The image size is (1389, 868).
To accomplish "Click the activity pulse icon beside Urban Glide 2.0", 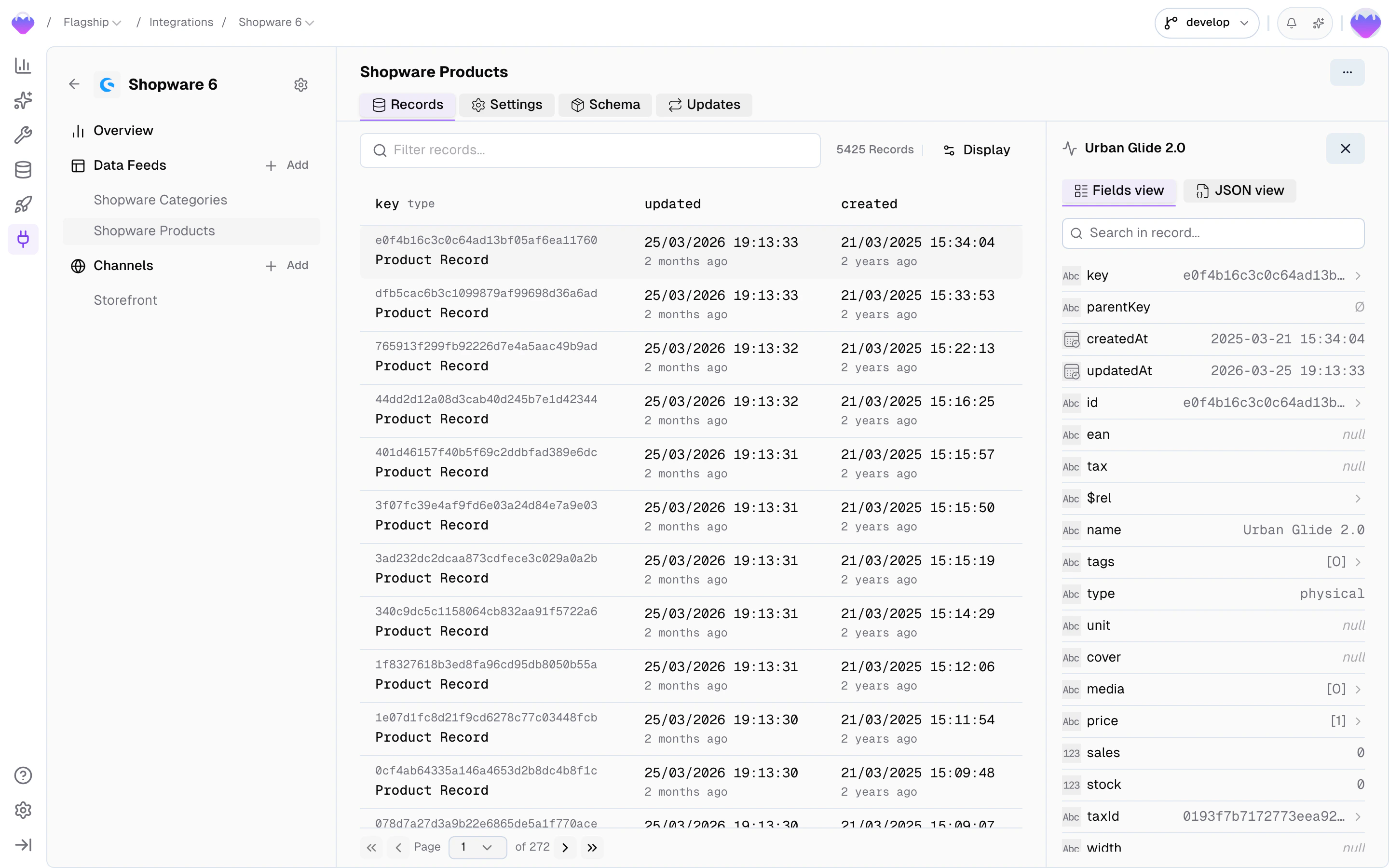I will point(1070,149).
